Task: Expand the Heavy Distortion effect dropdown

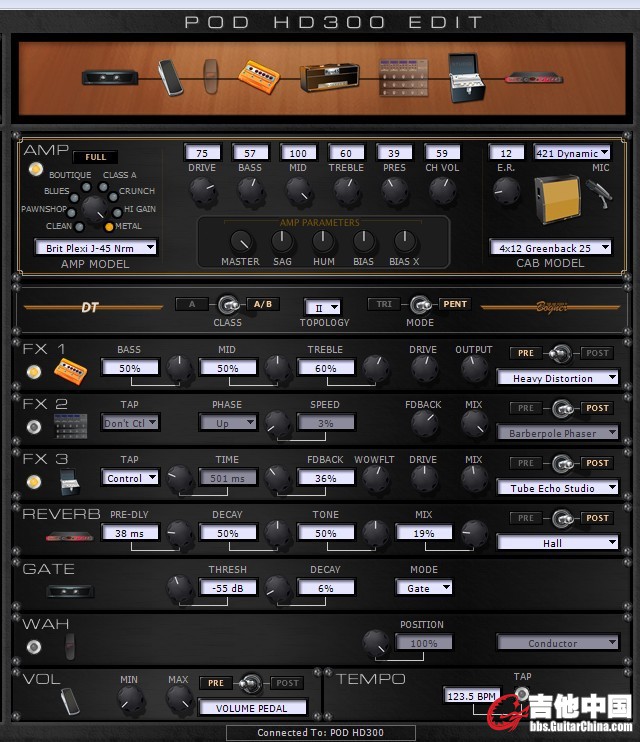Action: click(x=557, y=378)
